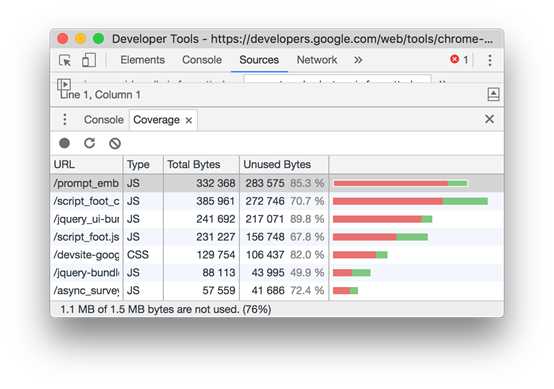Click the red error count icon
The width and height of the screenshot is (554, 389).
click(x=454, y=59)
